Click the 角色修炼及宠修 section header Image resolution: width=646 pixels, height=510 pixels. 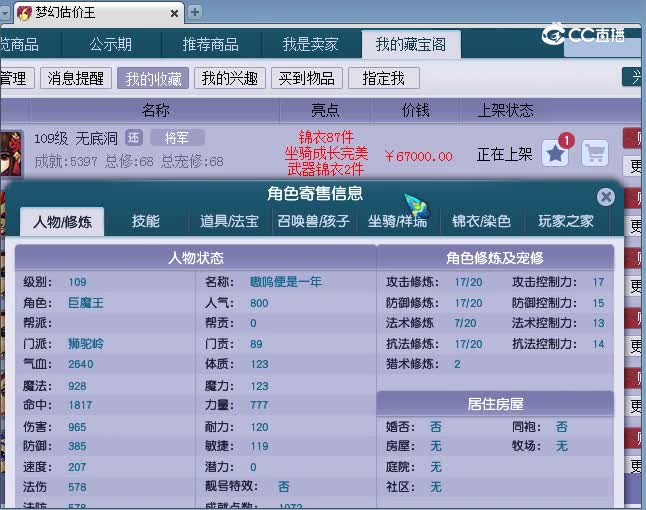(x=495, y=258)
